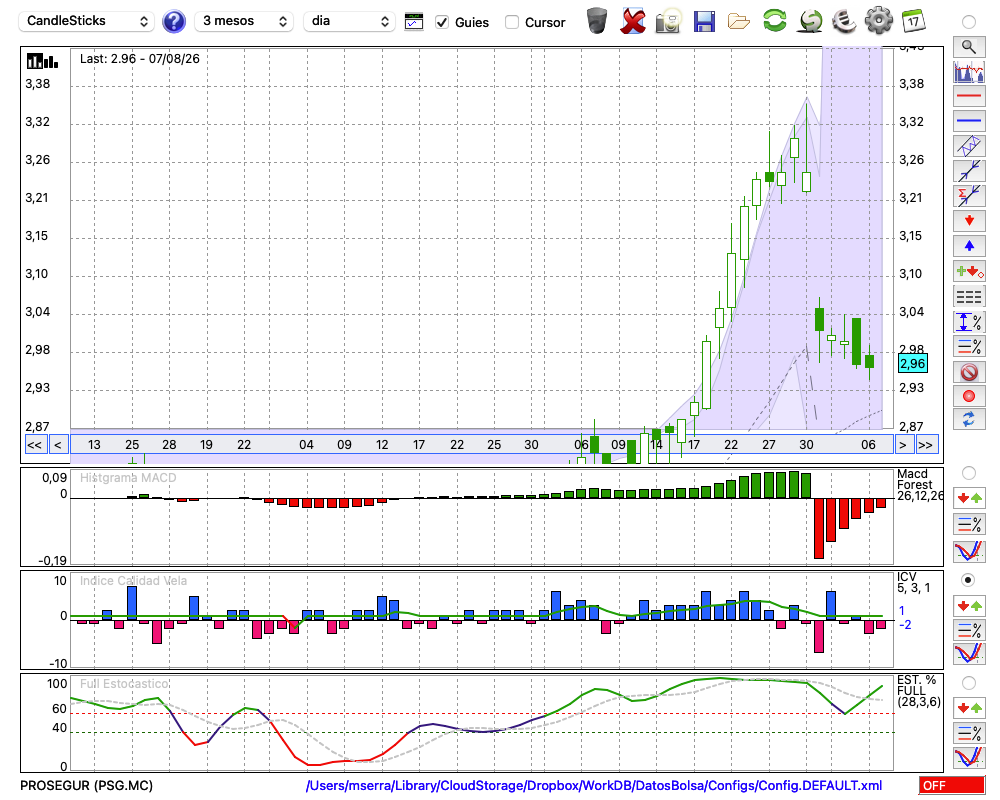Click the blue floppy disk save icon

pyautogui.click(x=704, y=22)
